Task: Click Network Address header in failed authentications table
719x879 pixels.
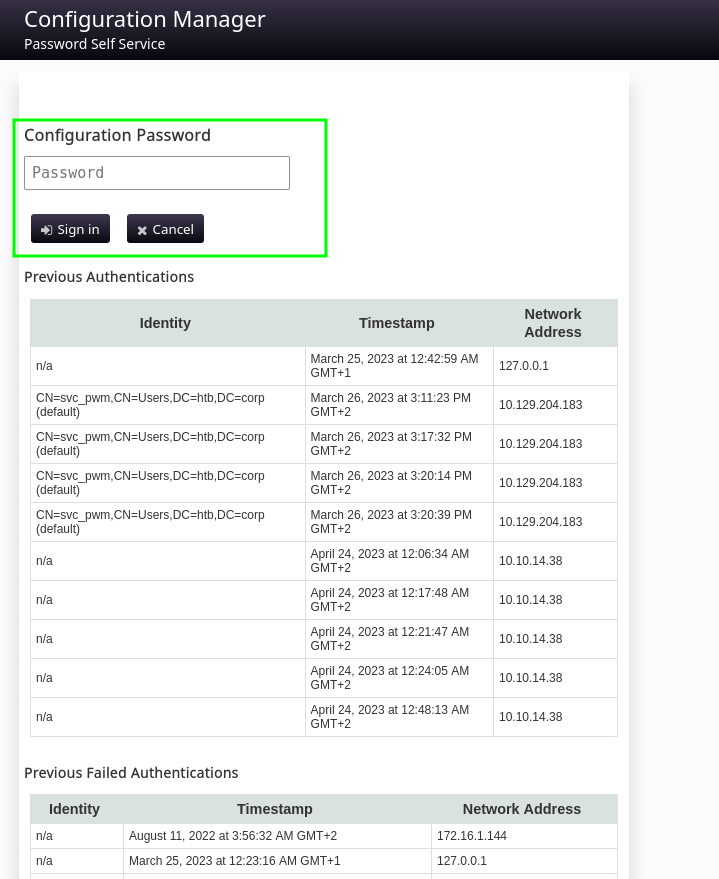Action: tap(522, 809)
